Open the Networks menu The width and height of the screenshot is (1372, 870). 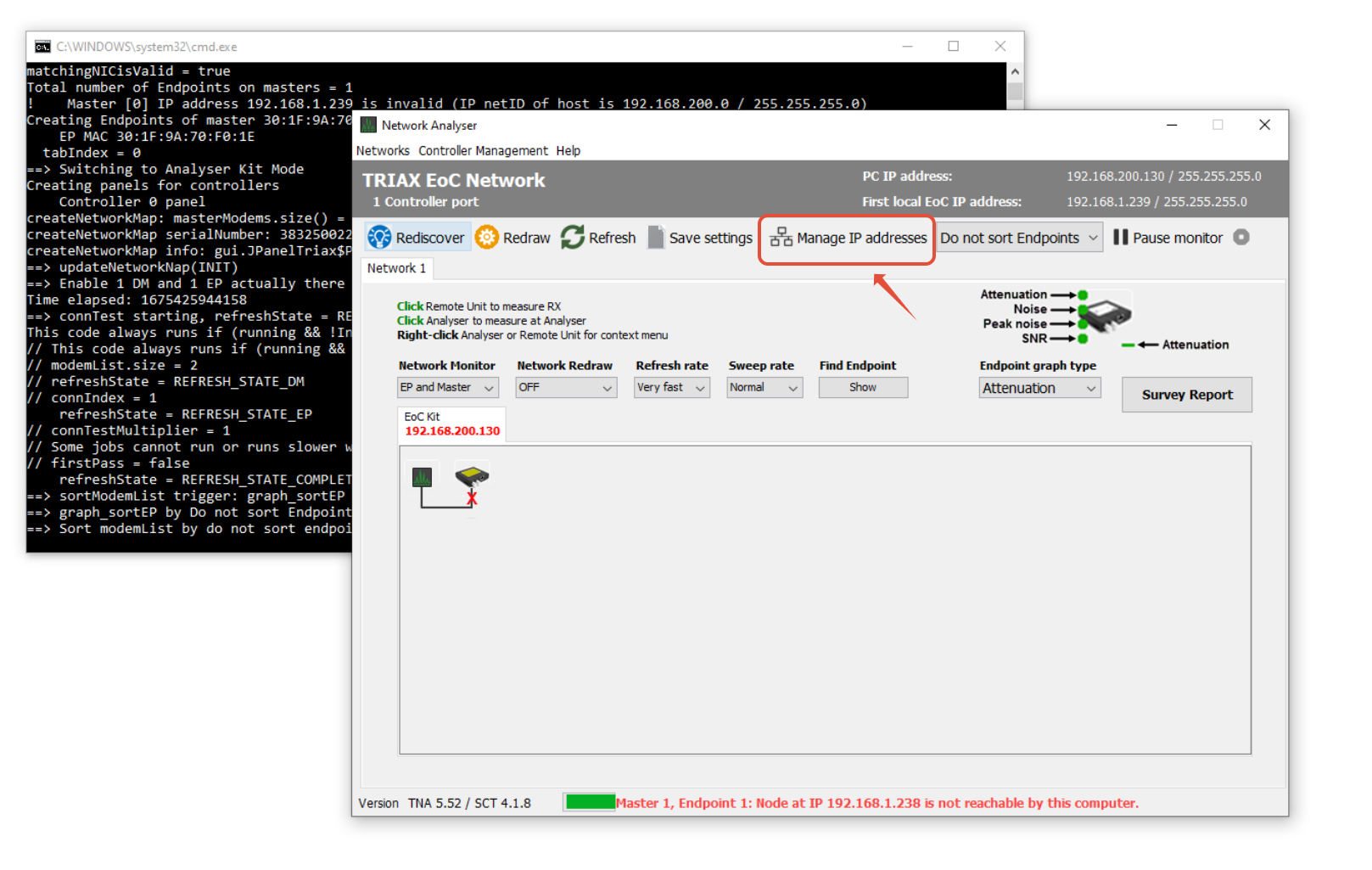(383, 150)
